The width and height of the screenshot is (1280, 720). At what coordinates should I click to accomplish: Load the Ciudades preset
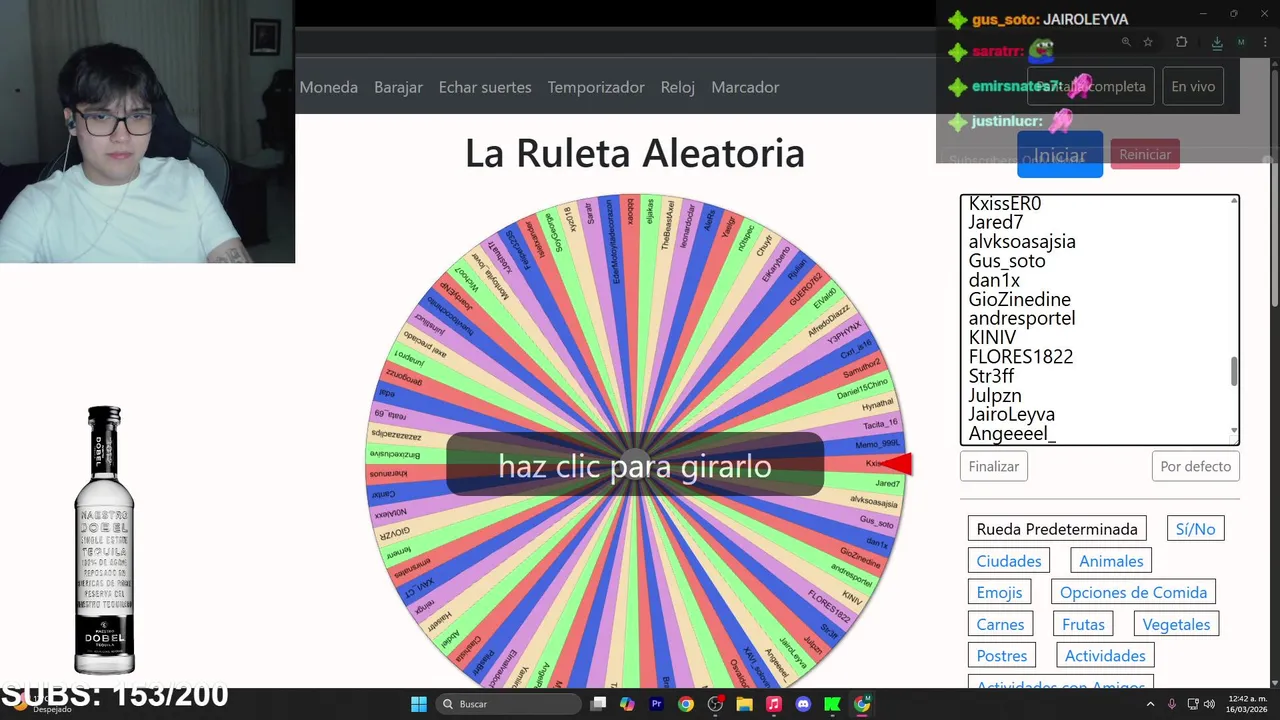[x=1009, y=561]
